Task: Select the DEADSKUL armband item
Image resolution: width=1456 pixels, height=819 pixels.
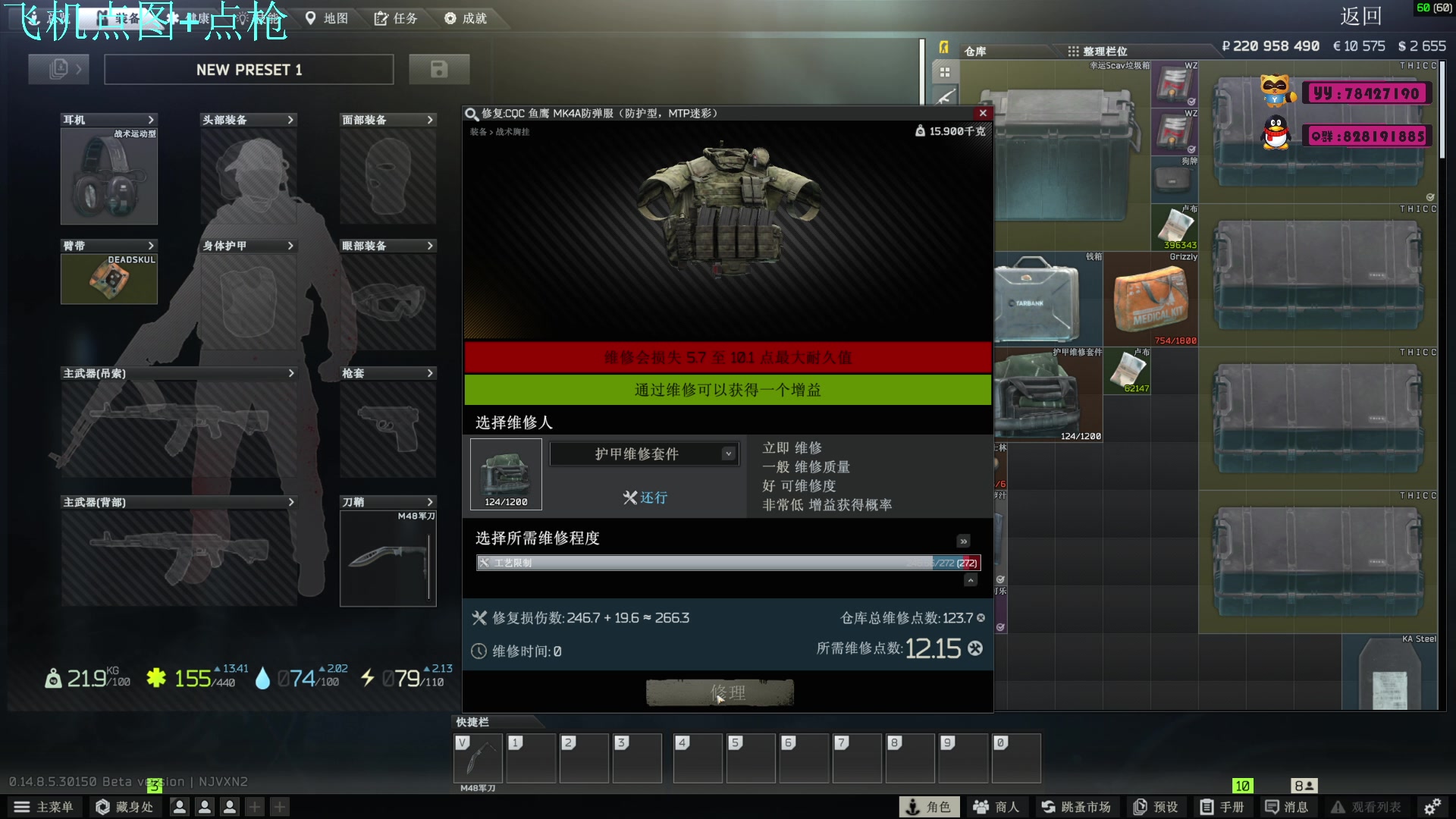Action: pos(109,279)
